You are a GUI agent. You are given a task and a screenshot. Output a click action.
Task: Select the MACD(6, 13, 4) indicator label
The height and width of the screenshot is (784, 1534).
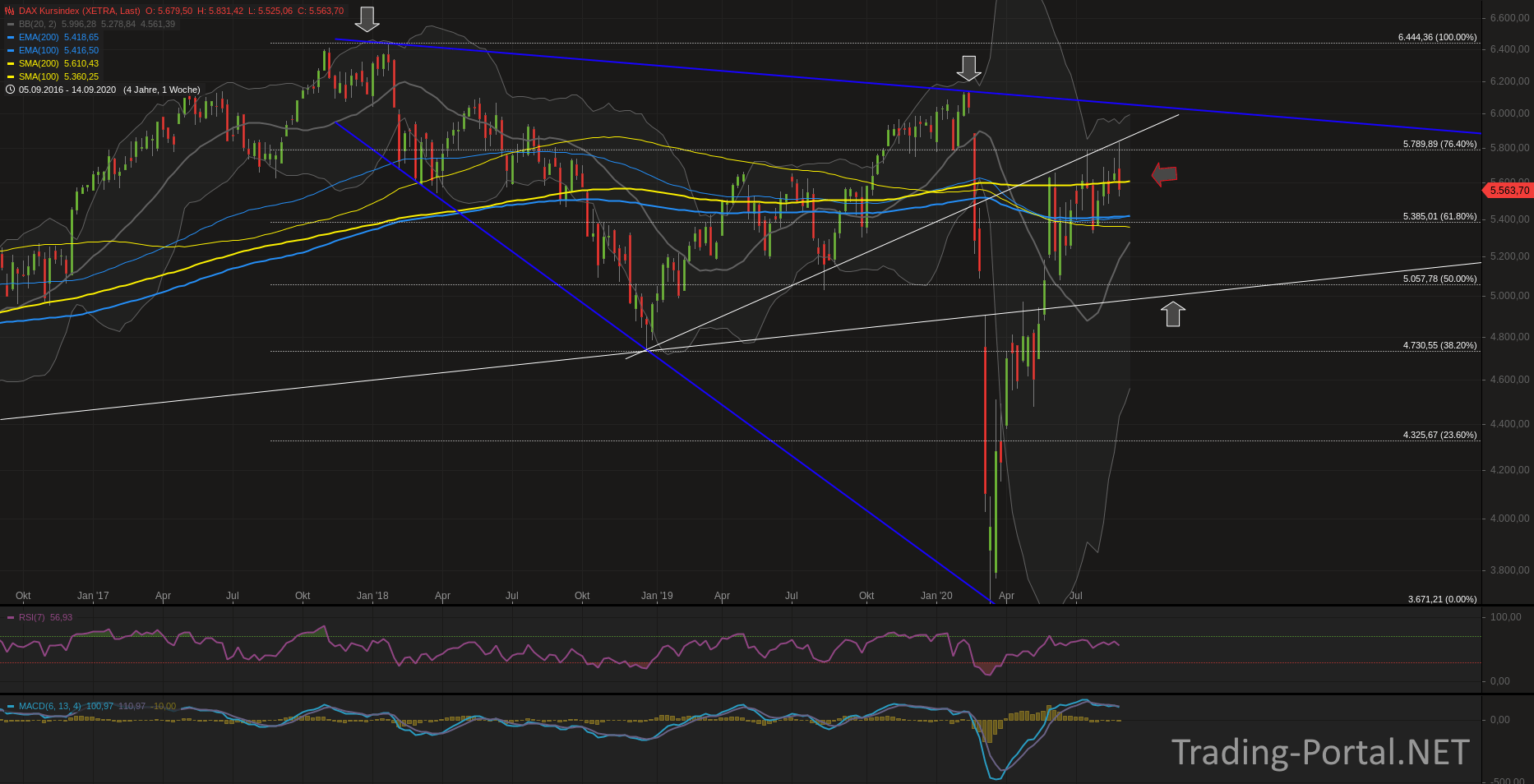click(x=50, y=706)
